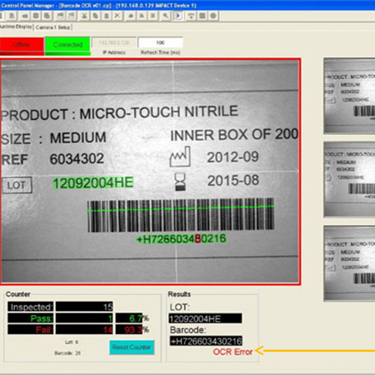Toggle the red Offline status button
The height and width of the screenshot is (375, 375).
[x=22, y=46]
